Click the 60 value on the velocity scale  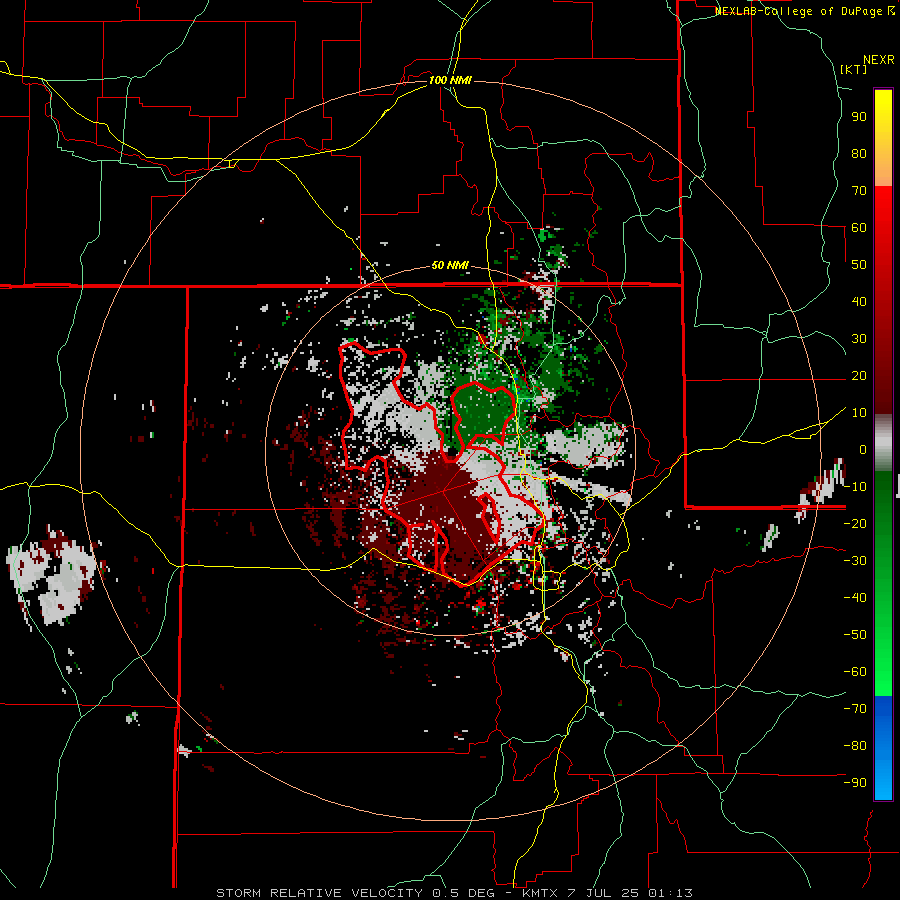pyautogui.click(x=859, y=228)
